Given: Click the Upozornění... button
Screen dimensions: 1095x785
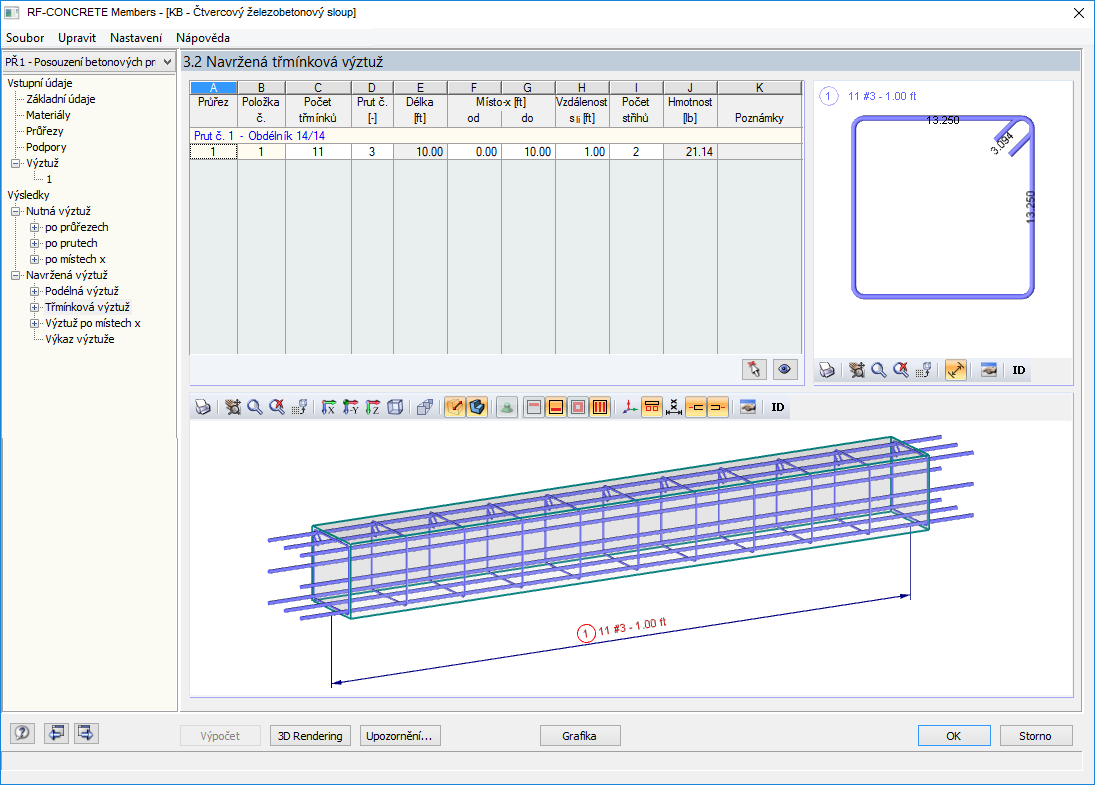Looking at the screenshot, I should (x=399, y=735).
